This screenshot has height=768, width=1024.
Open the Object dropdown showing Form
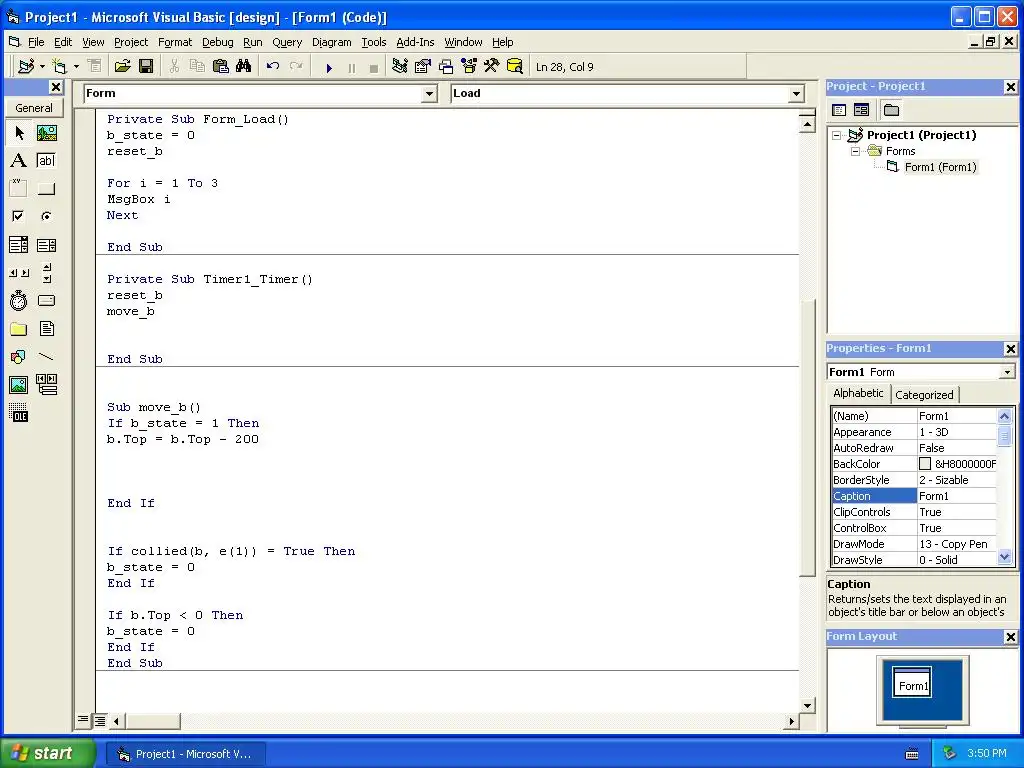[x=429, y=94]
